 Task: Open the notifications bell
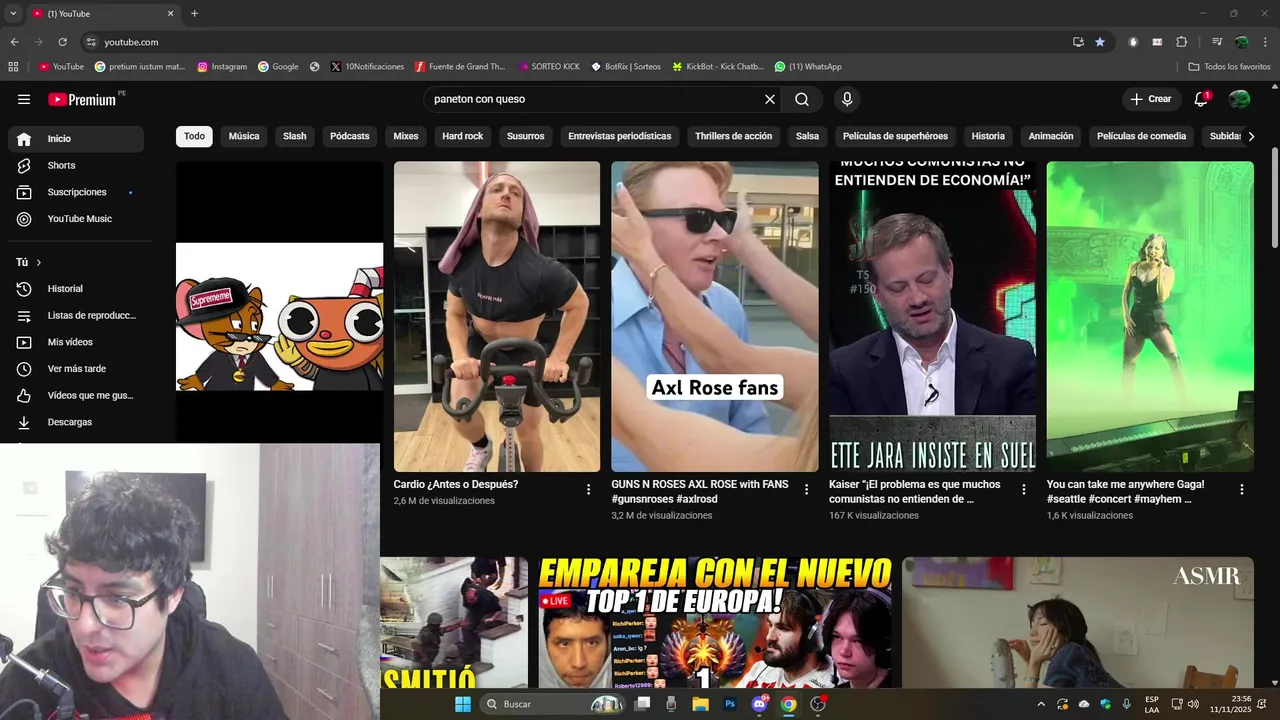pos(1201,99)
